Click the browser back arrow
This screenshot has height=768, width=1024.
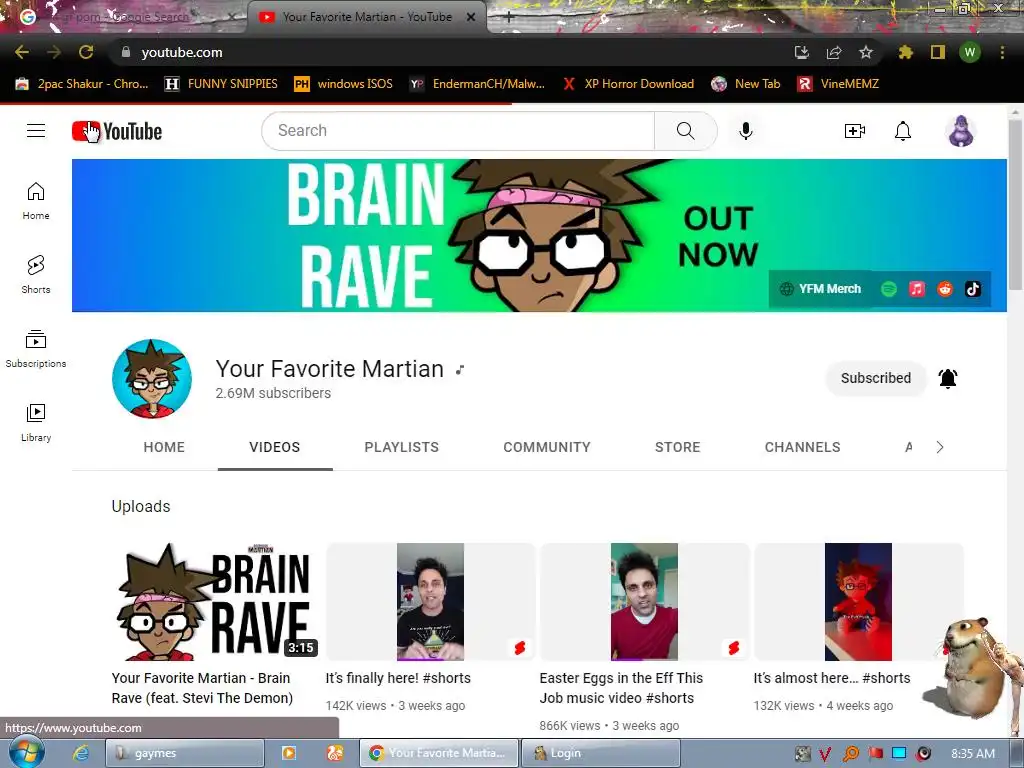[x=22, y=52]
